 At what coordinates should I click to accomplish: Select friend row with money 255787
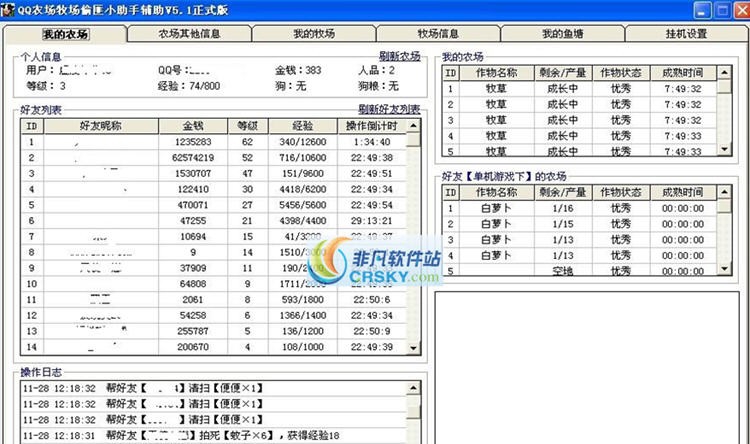coord(214,332)
